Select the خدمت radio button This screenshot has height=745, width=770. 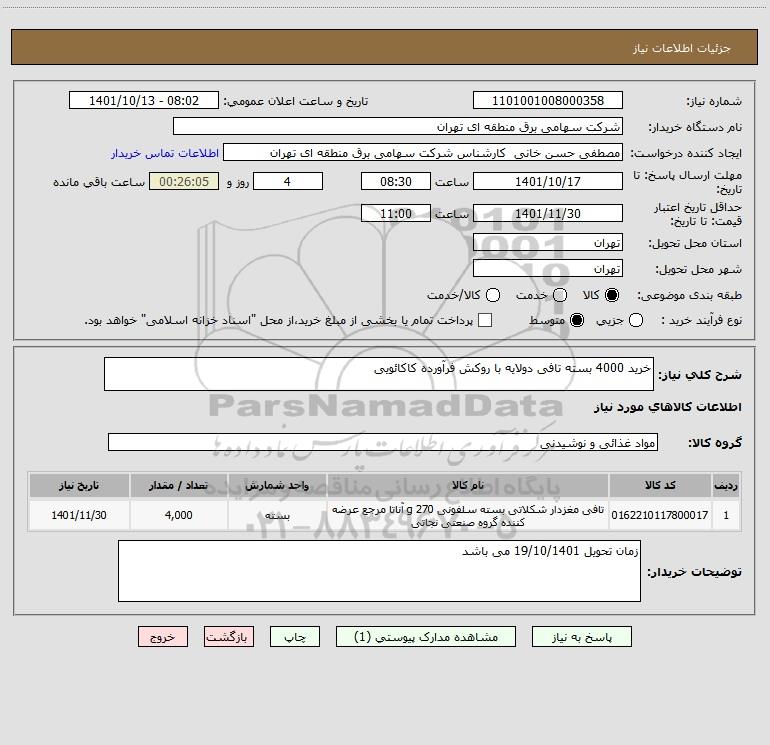pos(560,295)
